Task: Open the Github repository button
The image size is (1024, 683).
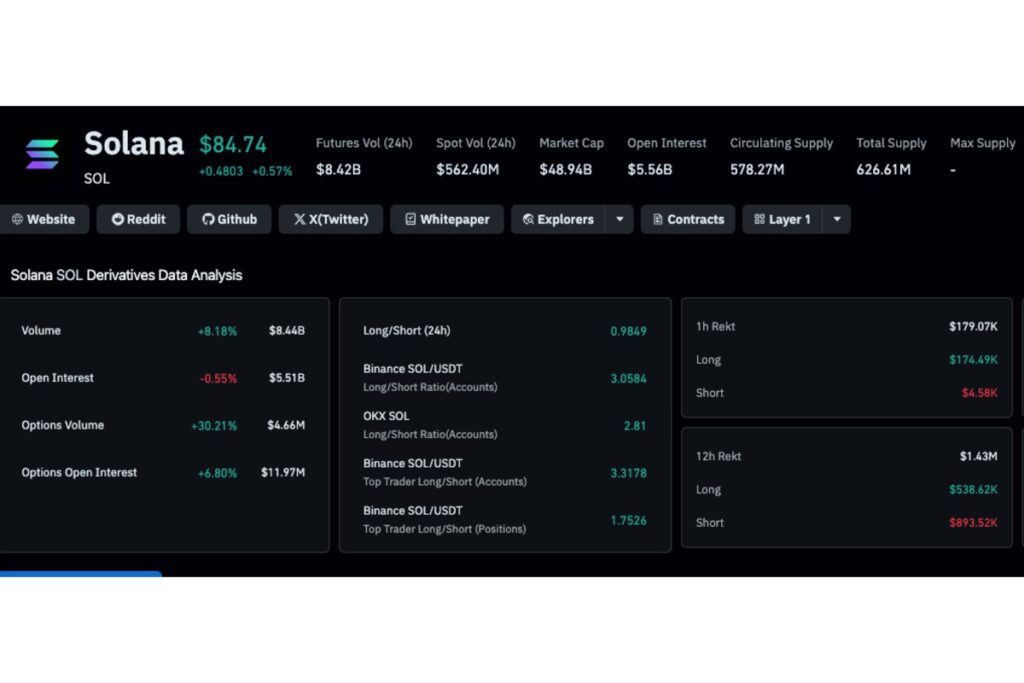Action: pyautogui.click(x=229, y=219)
